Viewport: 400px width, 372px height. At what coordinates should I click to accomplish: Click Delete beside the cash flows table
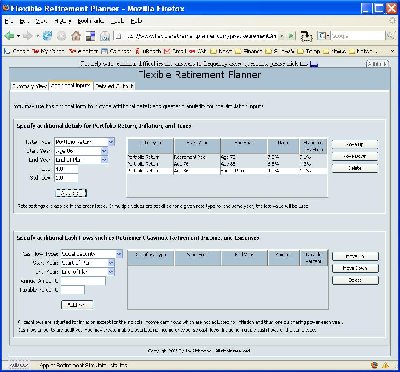355,280
